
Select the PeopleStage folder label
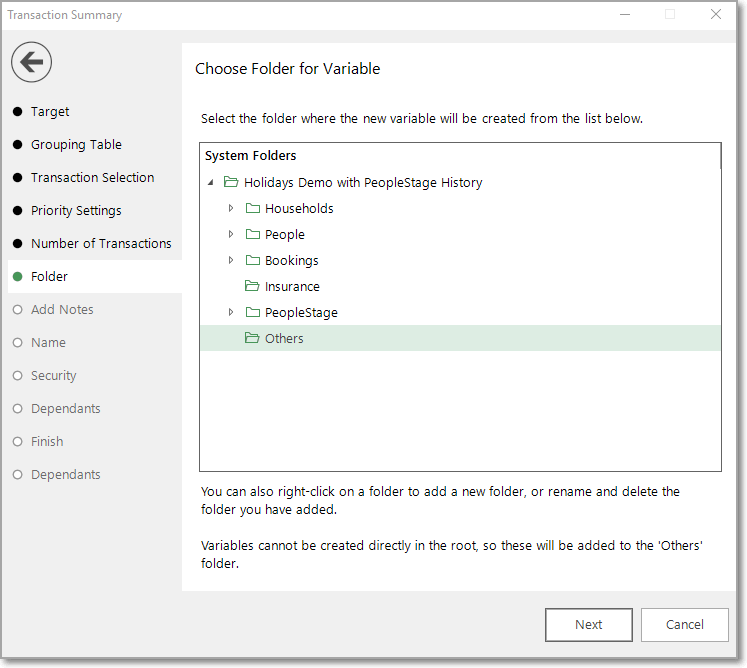[301, 313]
